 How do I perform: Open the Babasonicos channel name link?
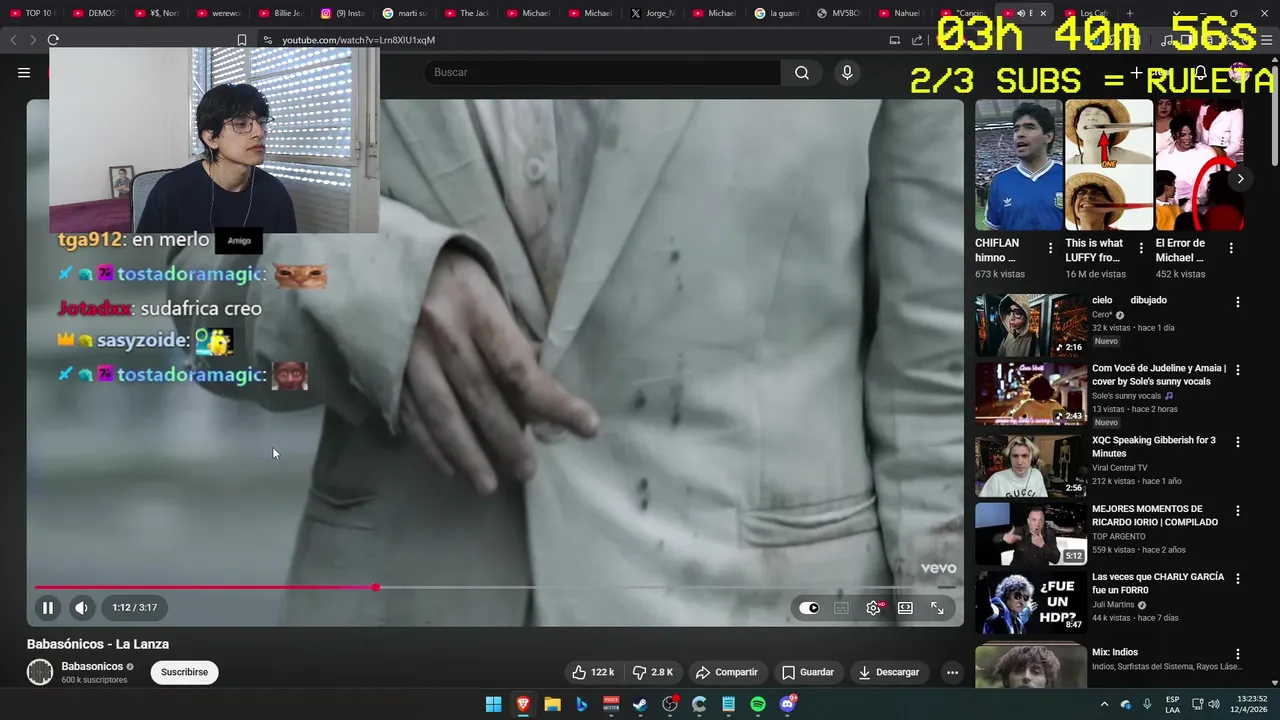92,666
